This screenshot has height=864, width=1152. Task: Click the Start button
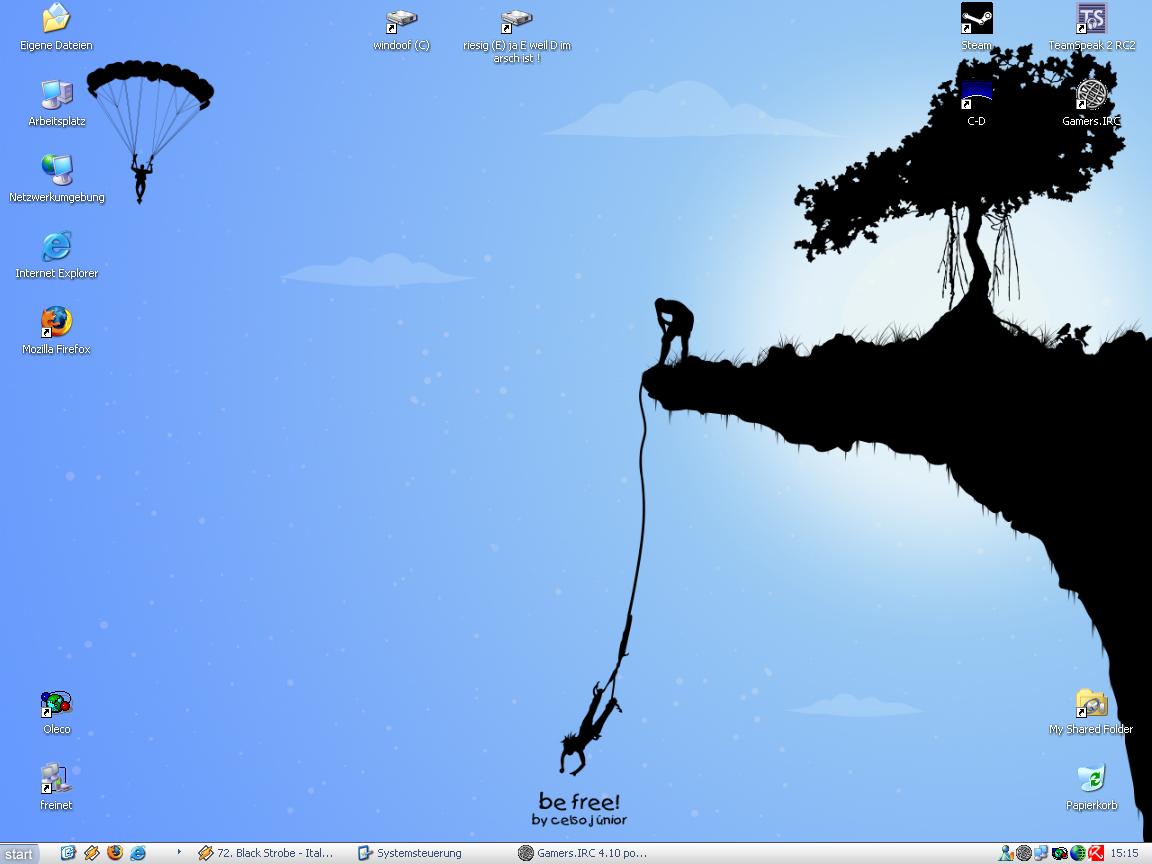[19, 854]
